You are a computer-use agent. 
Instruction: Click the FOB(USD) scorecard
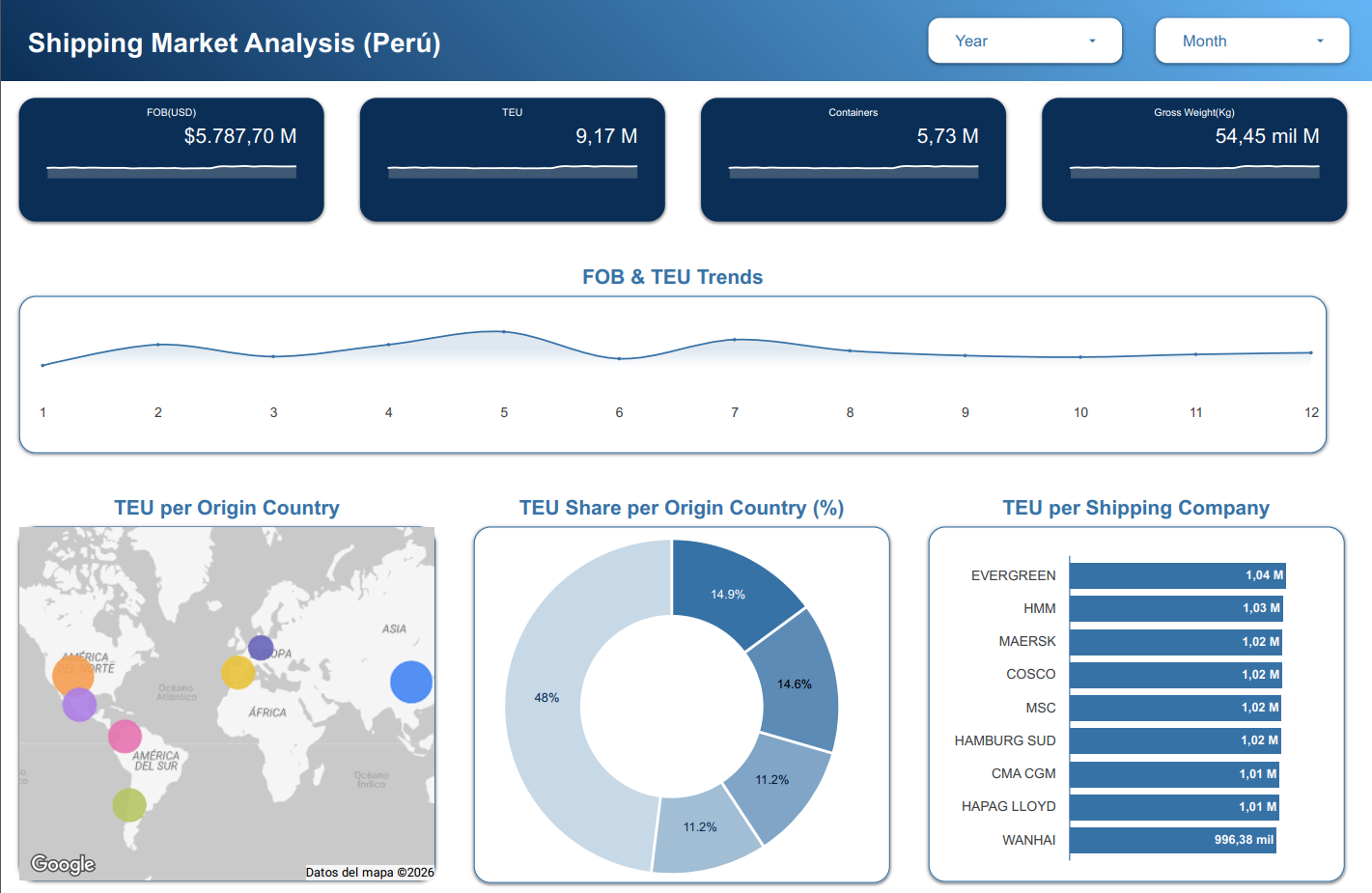(x=172, y=159)
